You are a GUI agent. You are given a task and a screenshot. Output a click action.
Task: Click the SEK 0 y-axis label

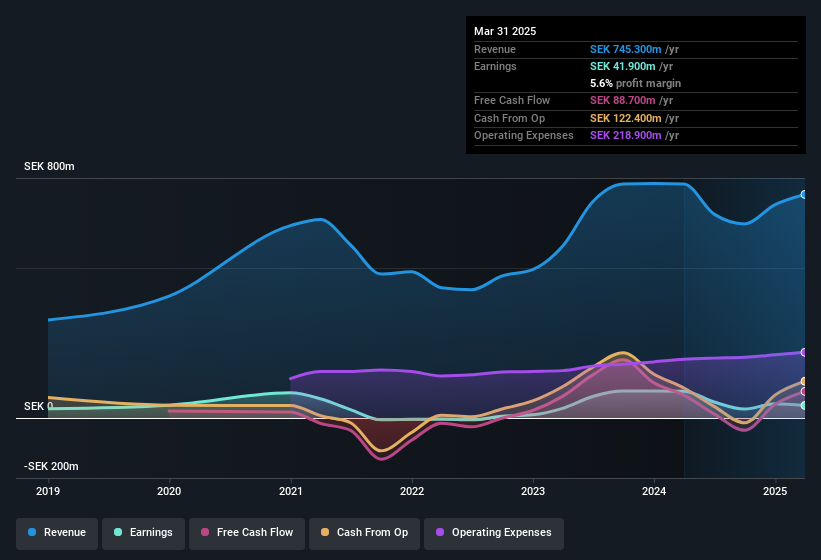pos(38,407)
